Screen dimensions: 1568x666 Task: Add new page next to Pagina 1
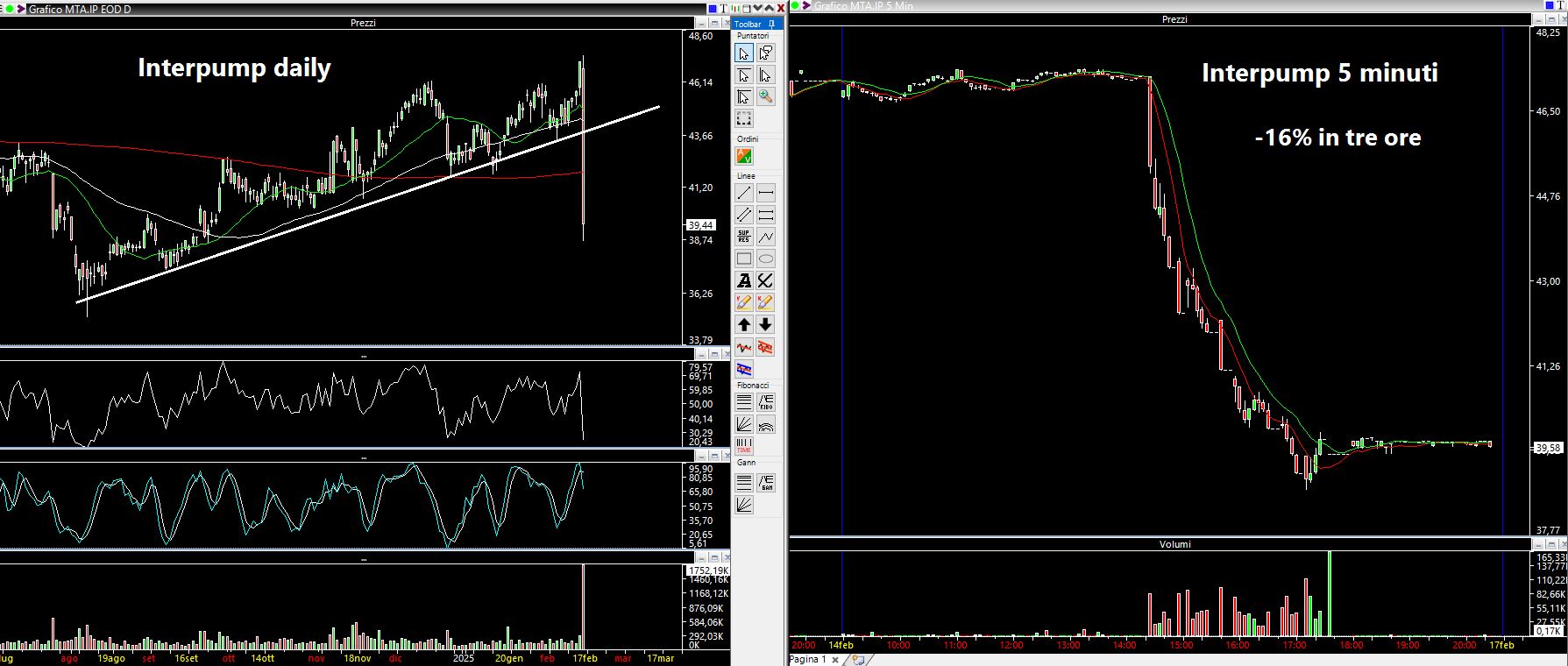pyautogui.click(x=858, y=659)
